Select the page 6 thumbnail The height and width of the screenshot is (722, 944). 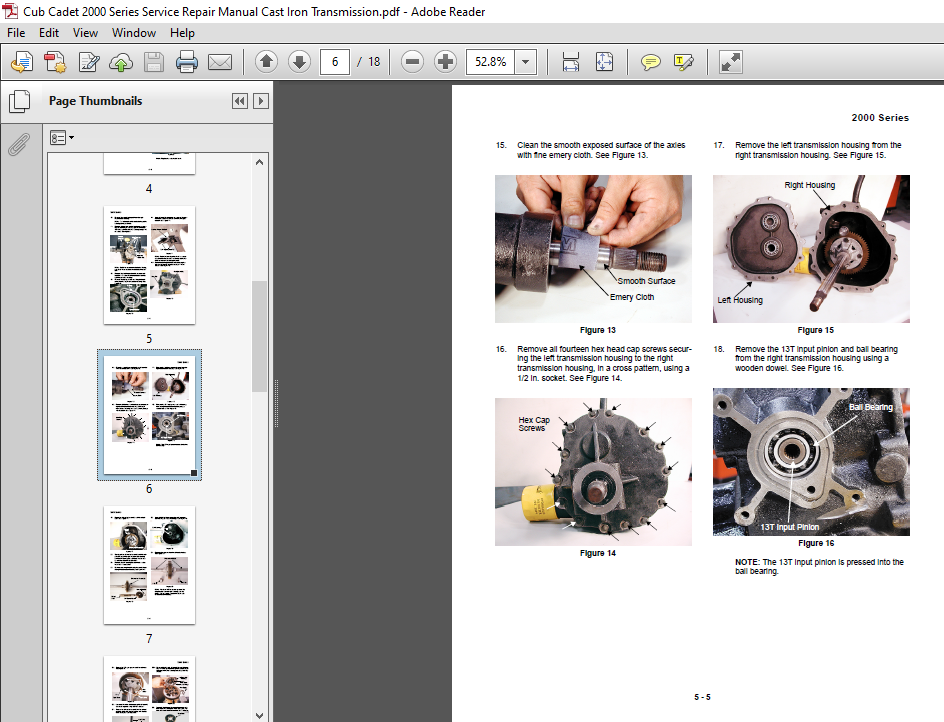point(149,415)
